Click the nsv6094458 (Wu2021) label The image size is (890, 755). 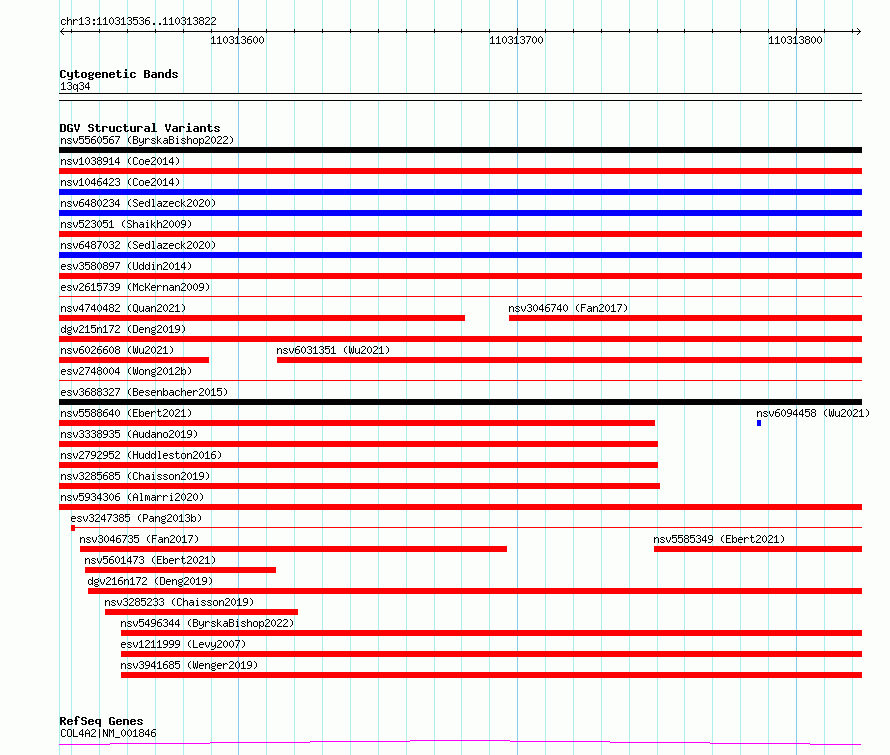(x=813, y=413)
